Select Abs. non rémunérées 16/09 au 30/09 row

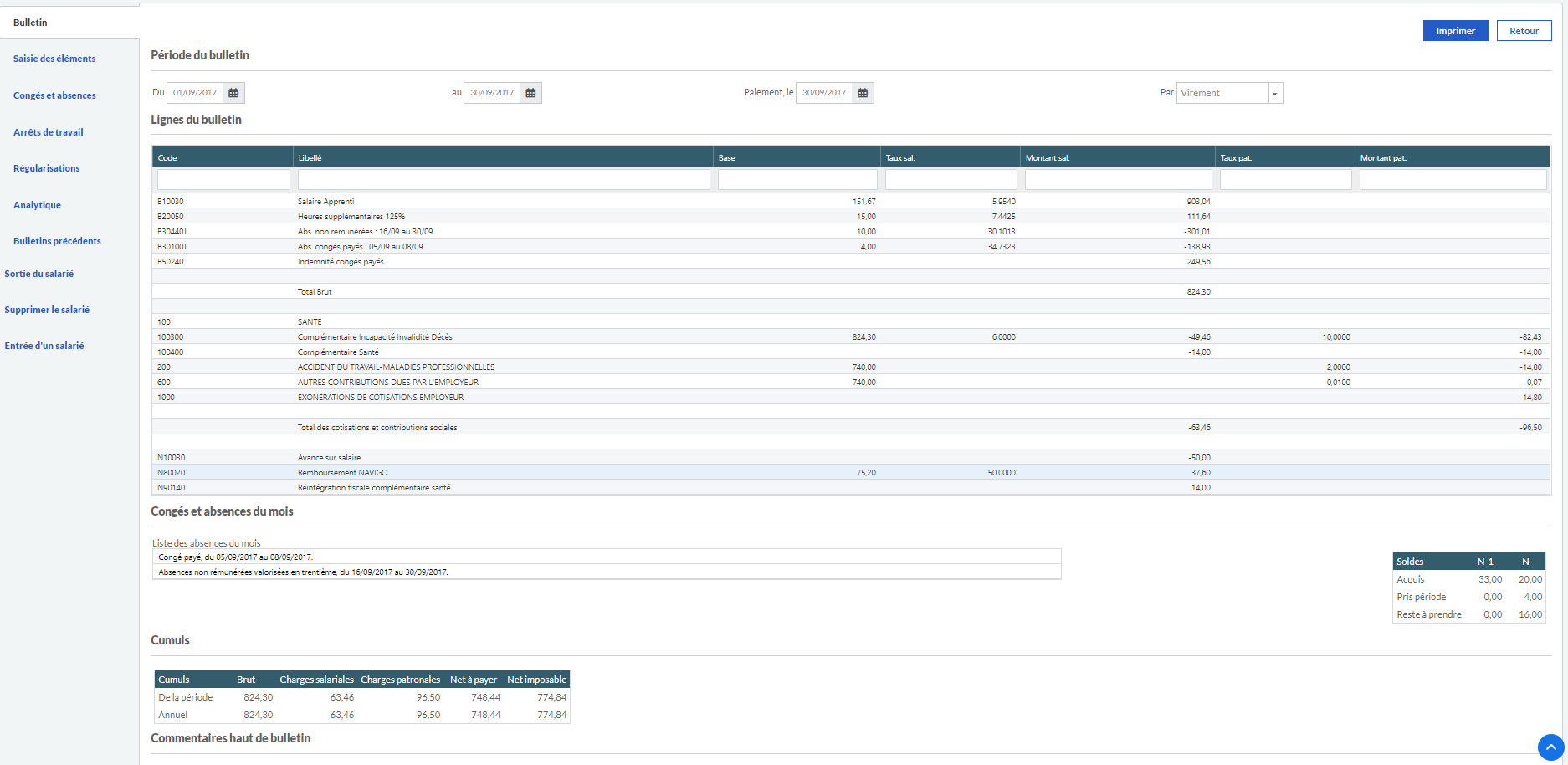(851, 232)
